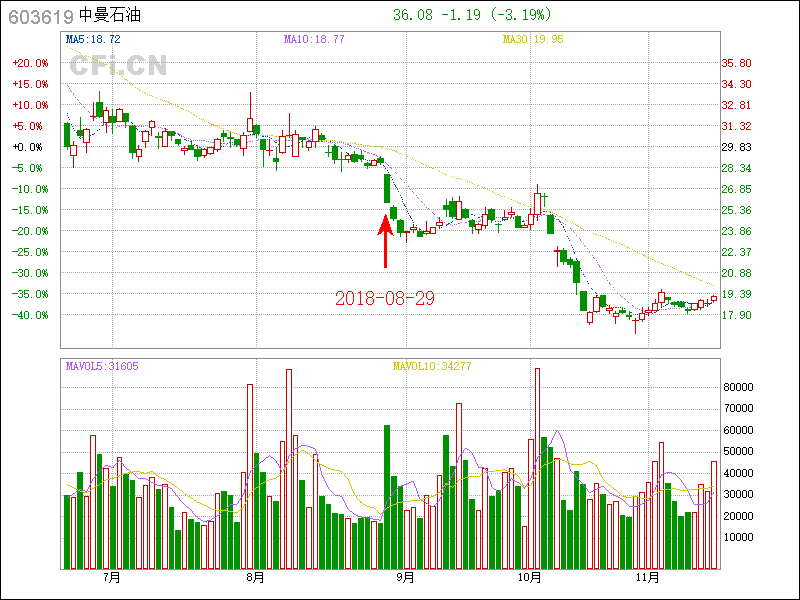The height and width of the screenshot is (600, 800).
Task: Click the 10000 volume axis label
Action: (739, 537)
